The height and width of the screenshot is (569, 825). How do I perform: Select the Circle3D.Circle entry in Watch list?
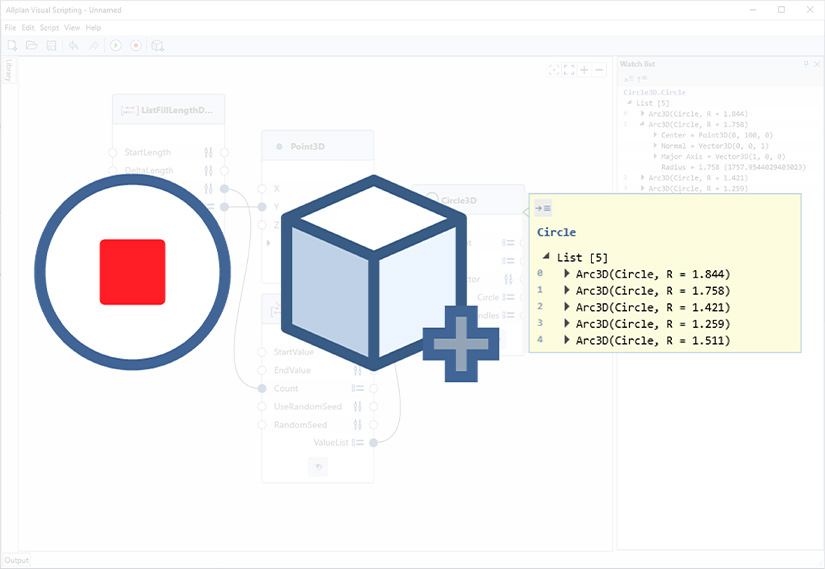[655, 92]
